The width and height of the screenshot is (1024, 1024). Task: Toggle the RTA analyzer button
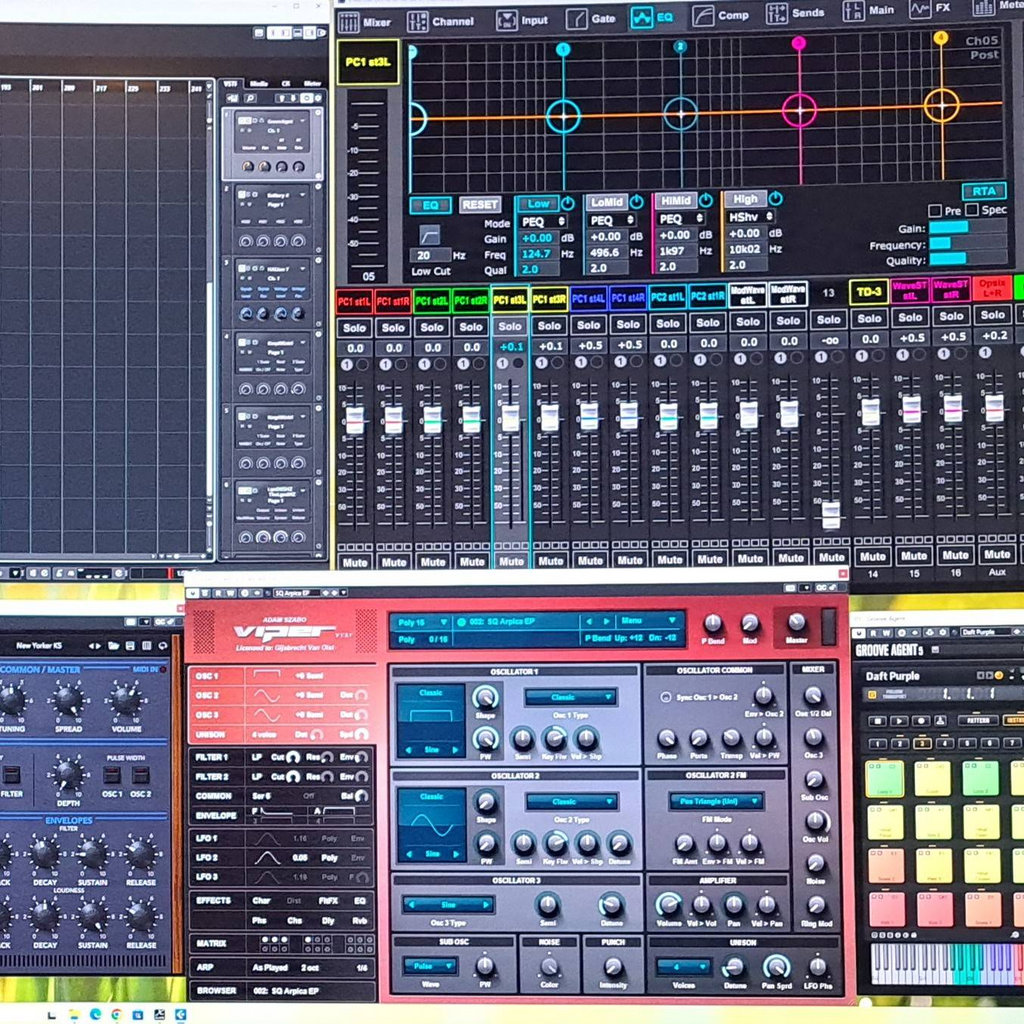[984, 191]
